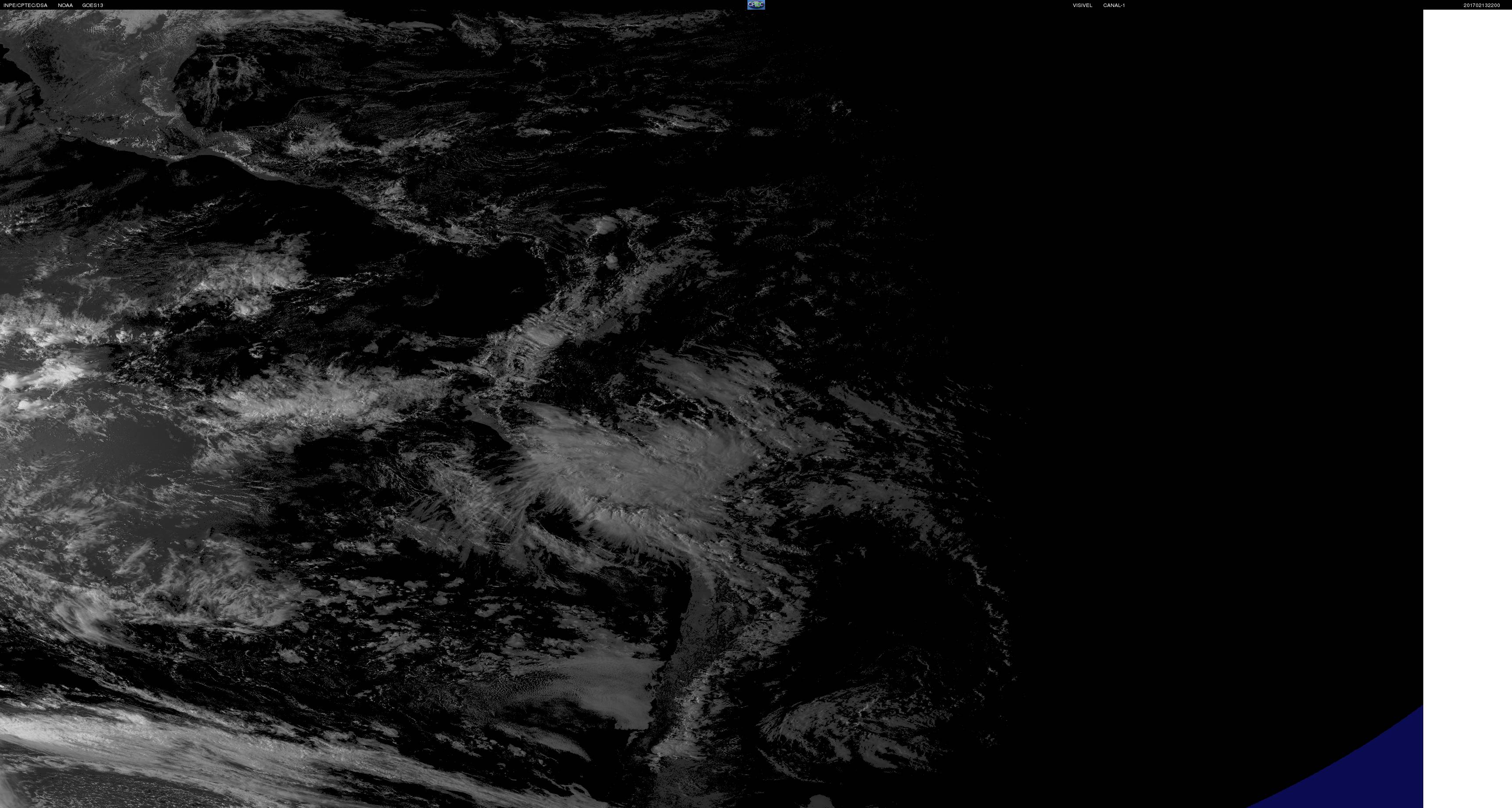Click the dark unlit night region of Earth
Image resolution: width=1512 pixels, height=808 pixels.
coord(1174,352)
